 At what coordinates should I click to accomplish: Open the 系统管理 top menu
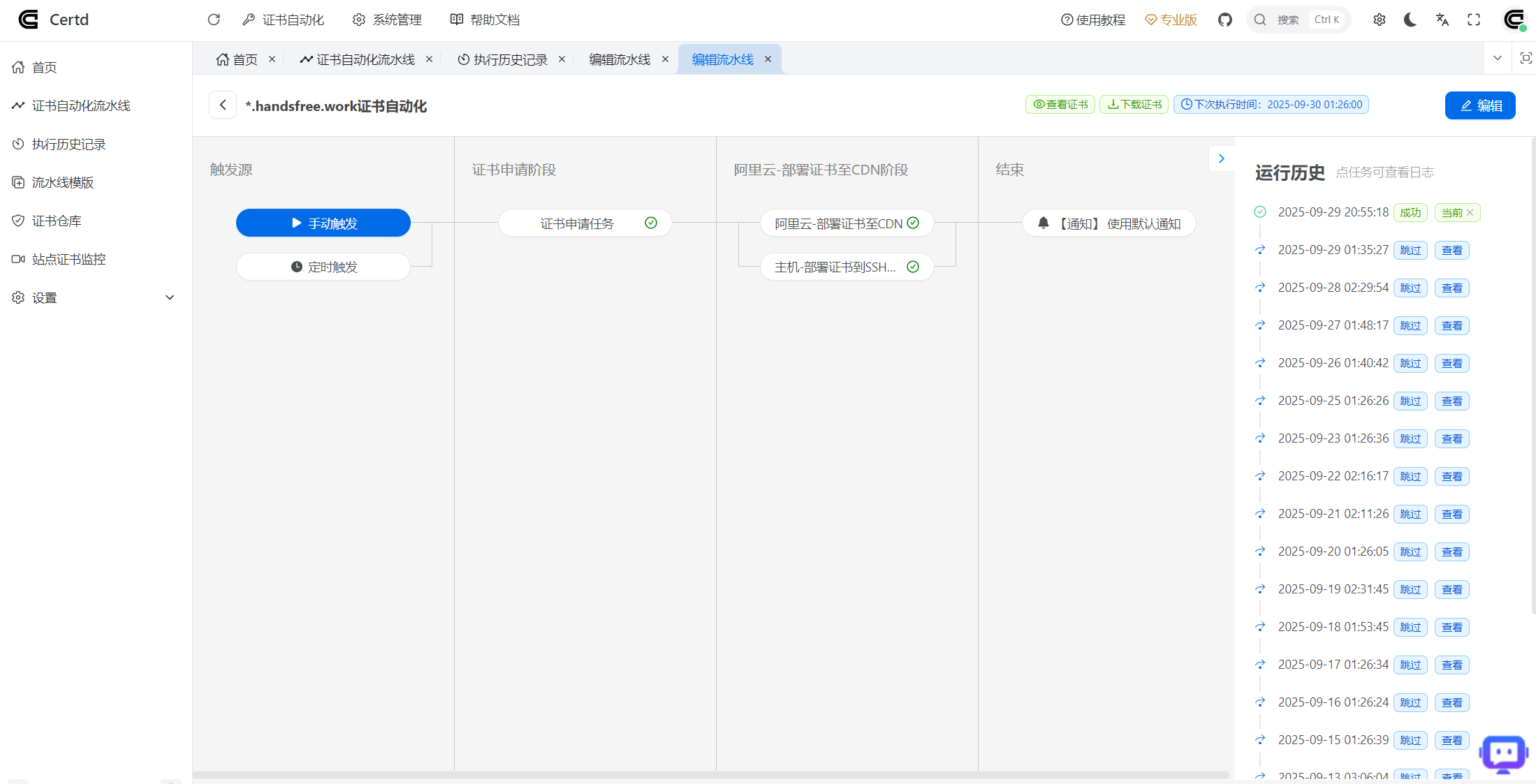coord(388,20)
